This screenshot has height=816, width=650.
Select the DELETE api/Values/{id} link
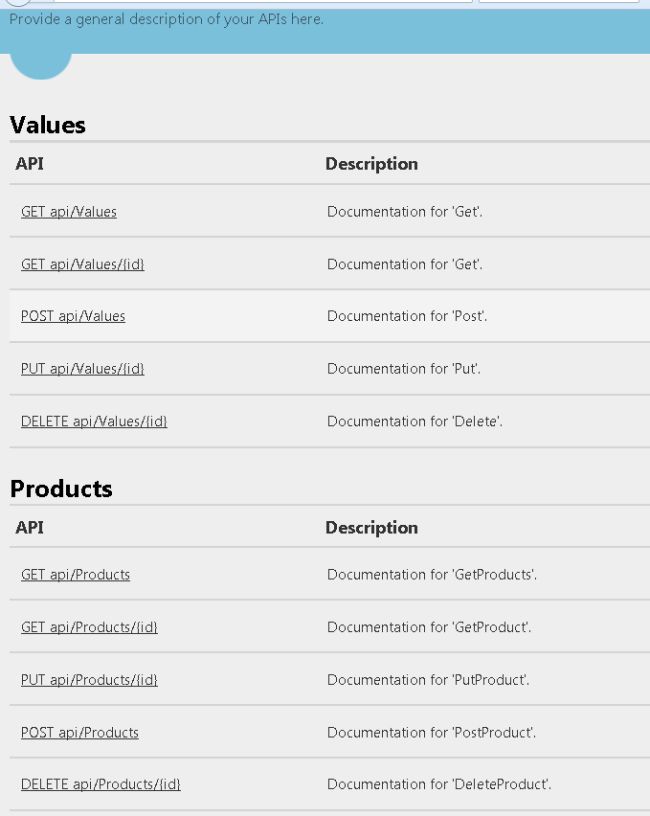click(94, 421)
